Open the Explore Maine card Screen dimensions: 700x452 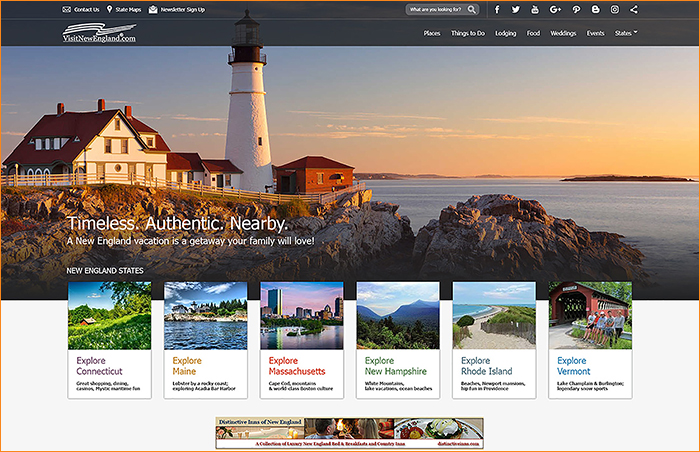point(205,340)
